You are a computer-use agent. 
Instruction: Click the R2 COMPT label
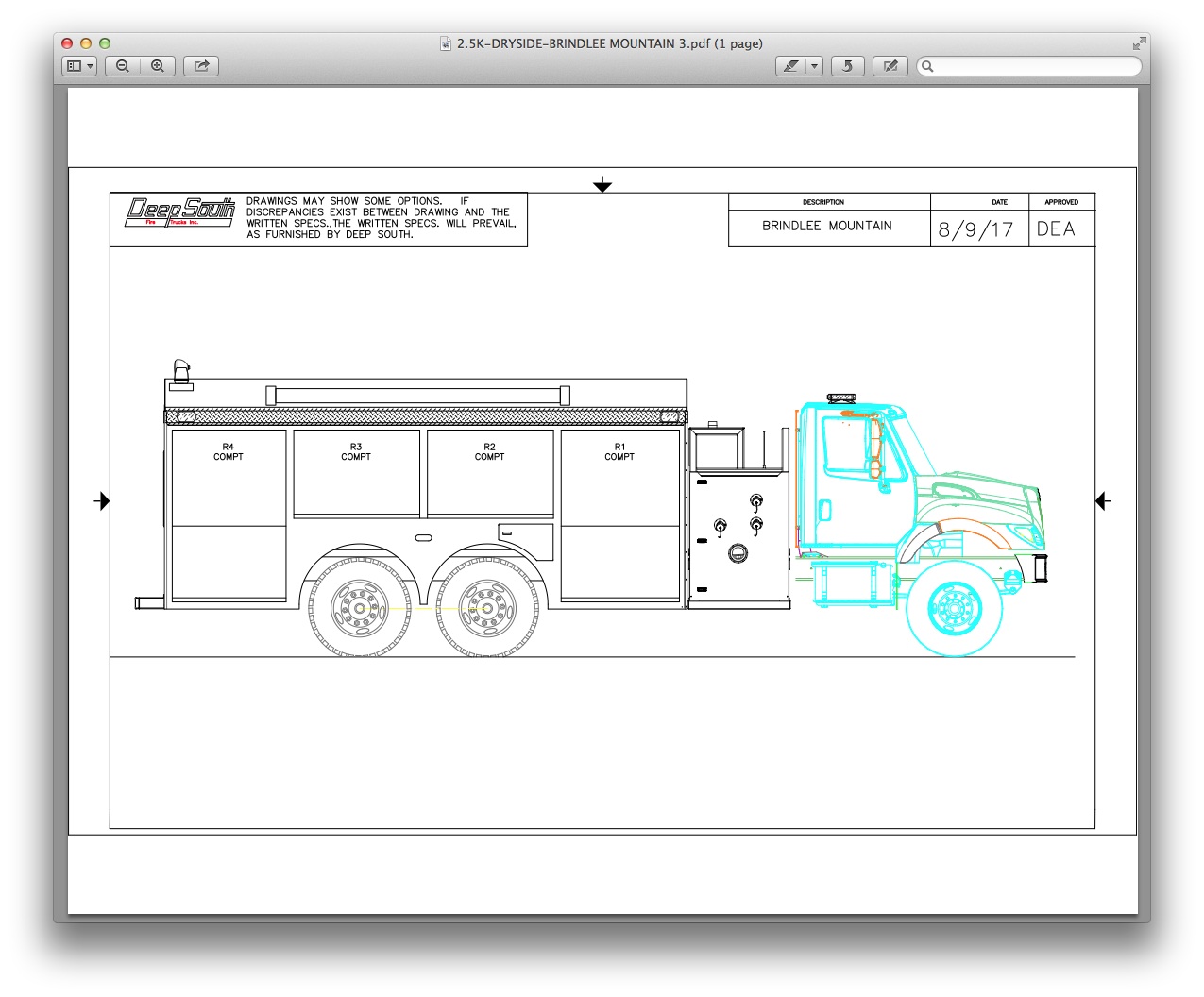click(489, 452)
